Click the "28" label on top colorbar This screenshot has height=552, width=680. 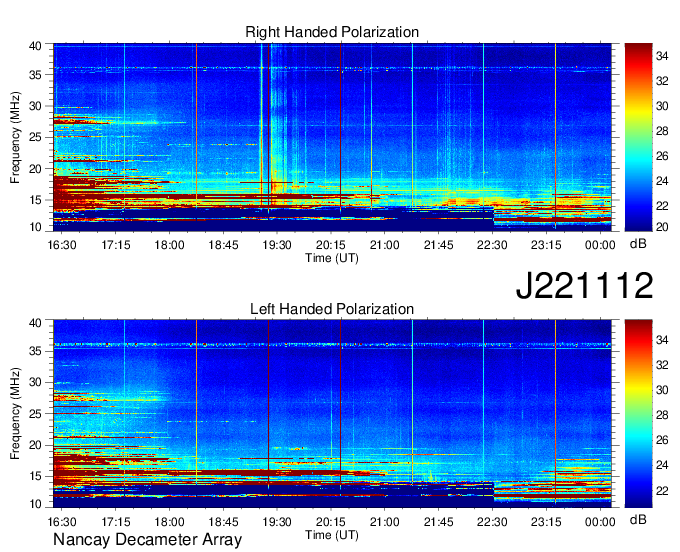tap(662, 131)
